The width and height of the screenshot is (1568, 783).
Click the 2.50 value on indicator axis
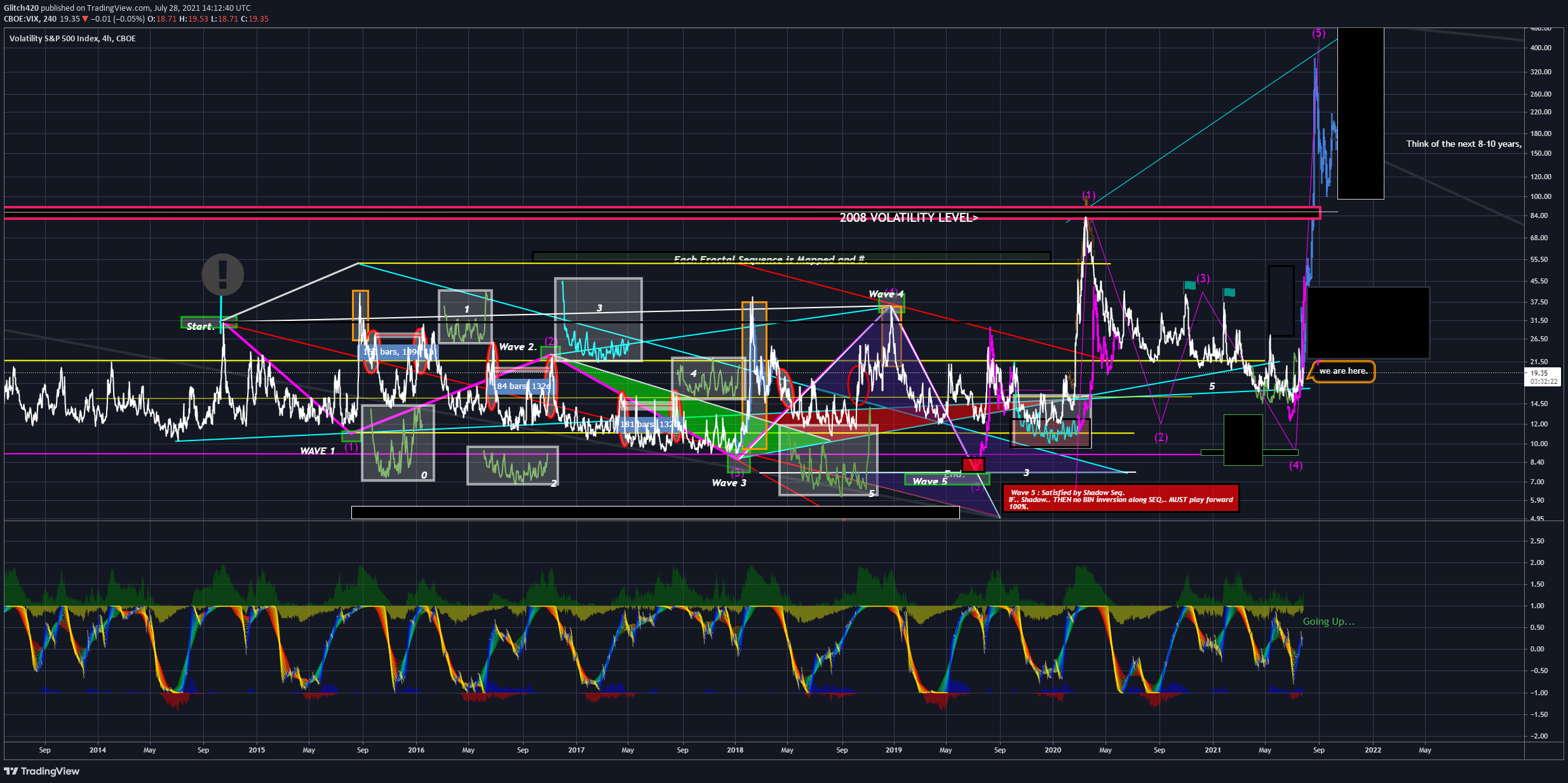[x=1537, y=541]
